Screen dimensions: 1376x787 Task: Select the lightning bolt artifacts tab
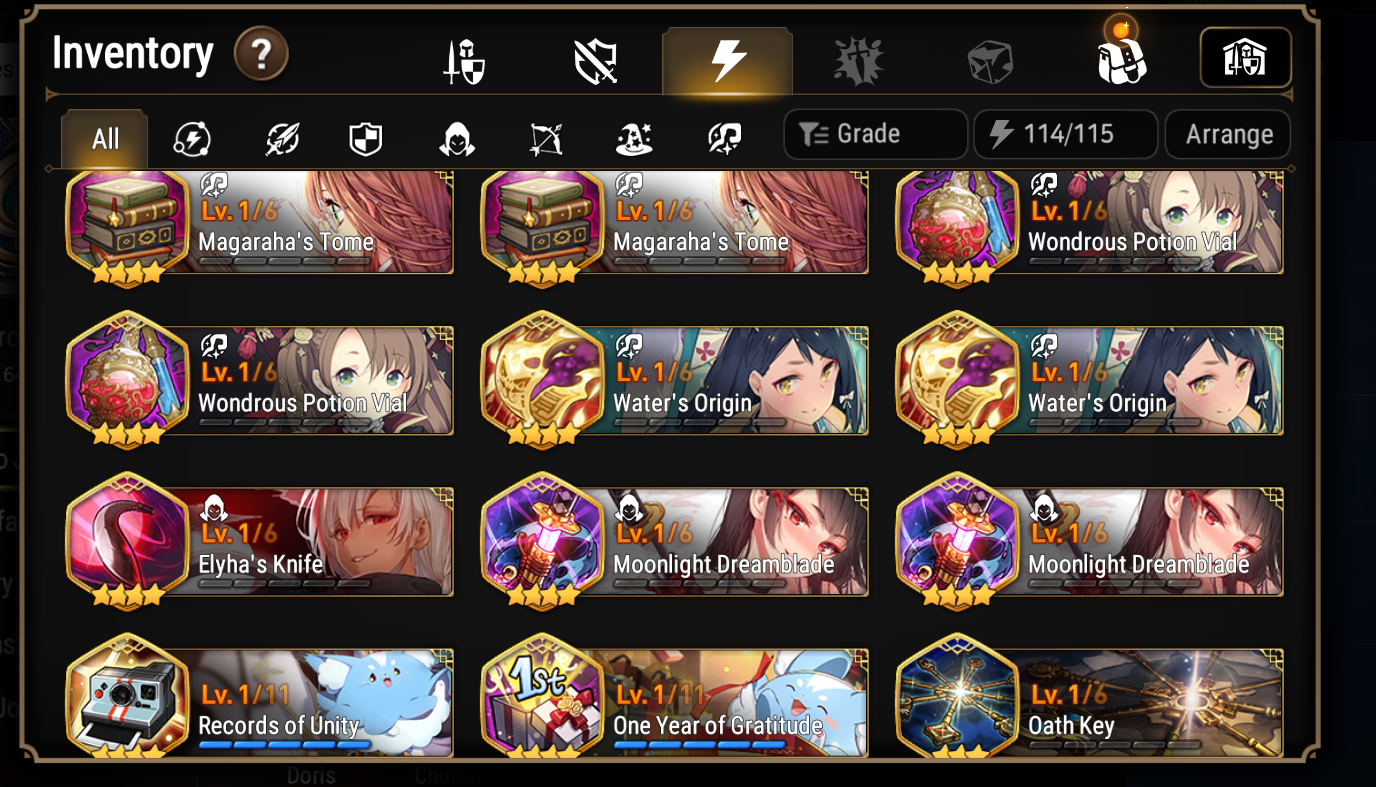(x=727, y=61)
